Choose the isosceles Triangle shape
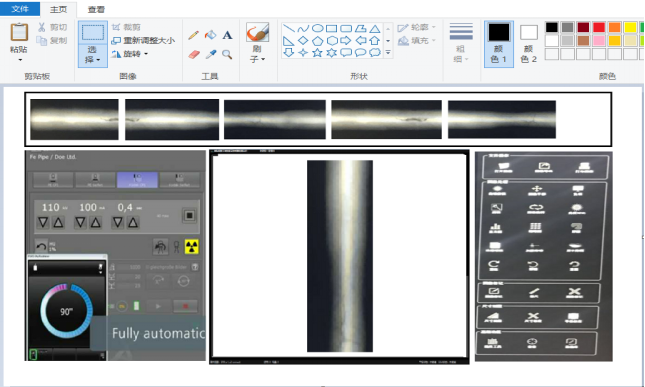 coord(375,28)
